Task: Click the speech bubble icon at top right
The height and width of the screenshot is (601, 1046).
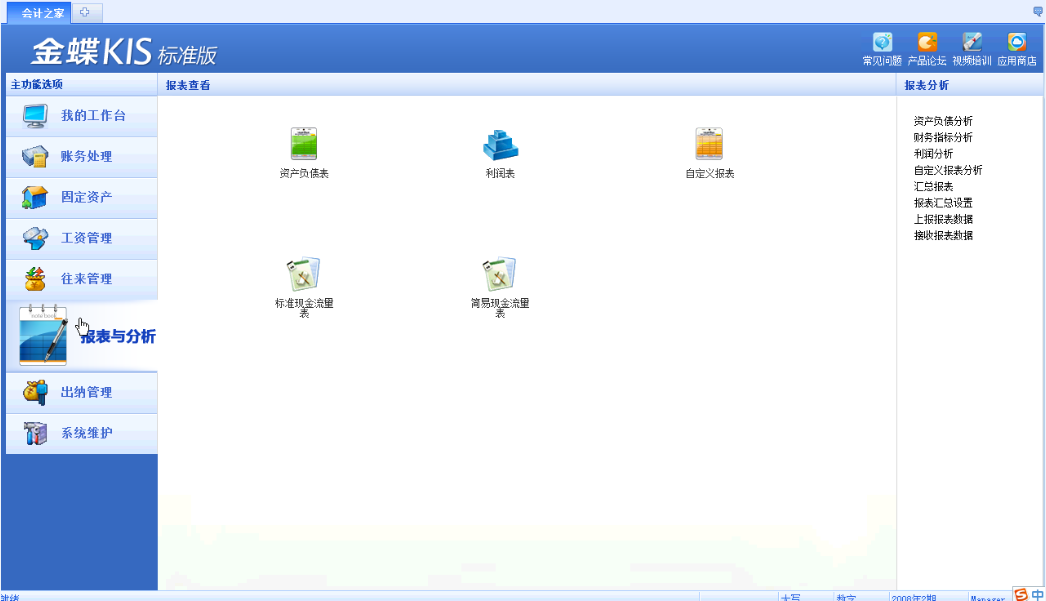Action: click(1038, 11)
